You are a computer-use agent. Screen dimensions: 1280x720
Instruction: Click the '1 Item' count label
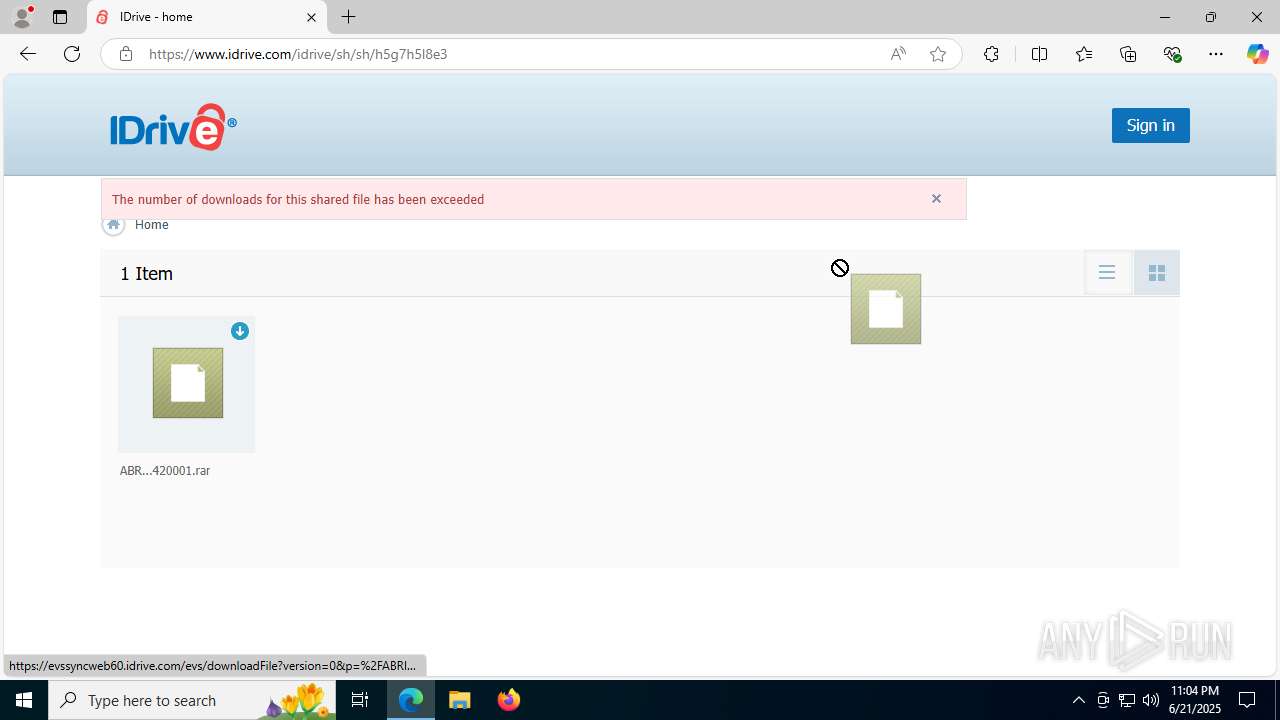click(147, 274)
